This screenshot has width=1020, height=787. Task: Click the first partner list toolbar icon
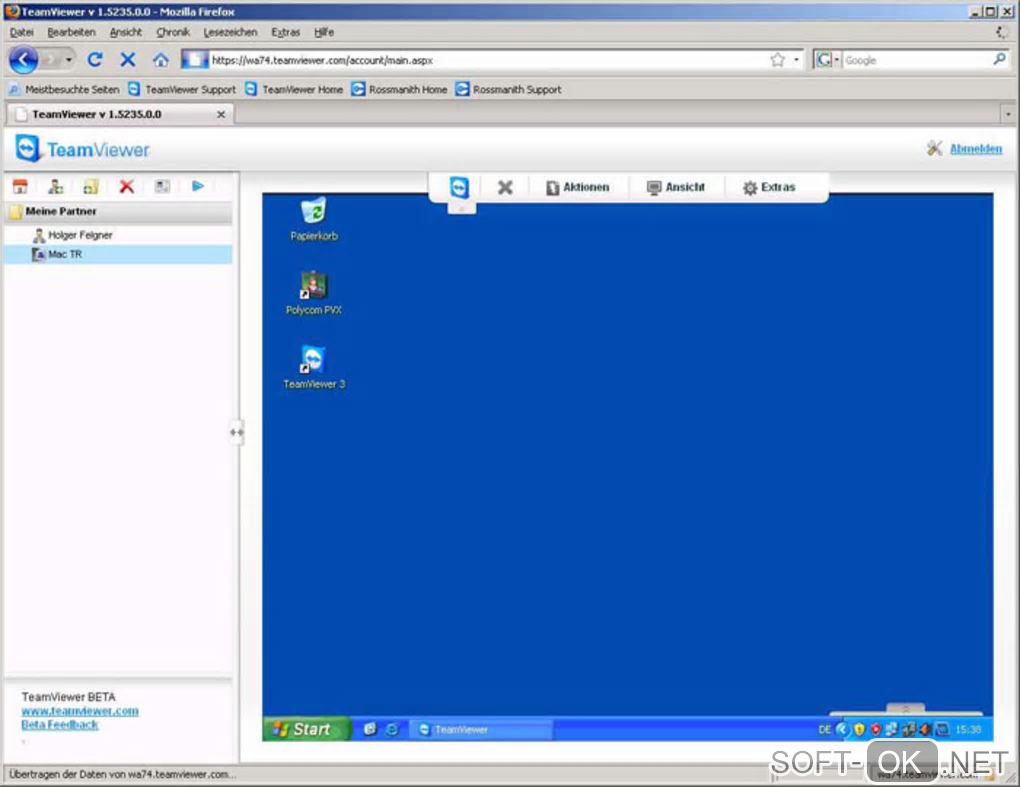click(x=20, y=187)
